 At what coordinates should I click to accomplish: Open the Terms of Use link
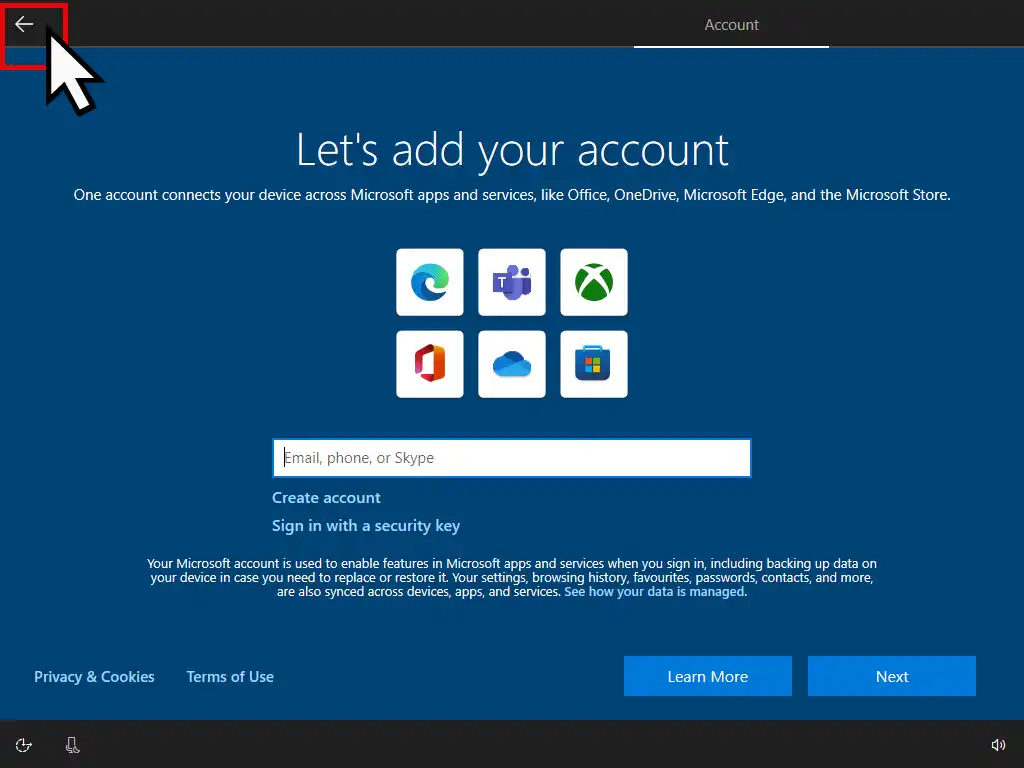coord(230,677)
